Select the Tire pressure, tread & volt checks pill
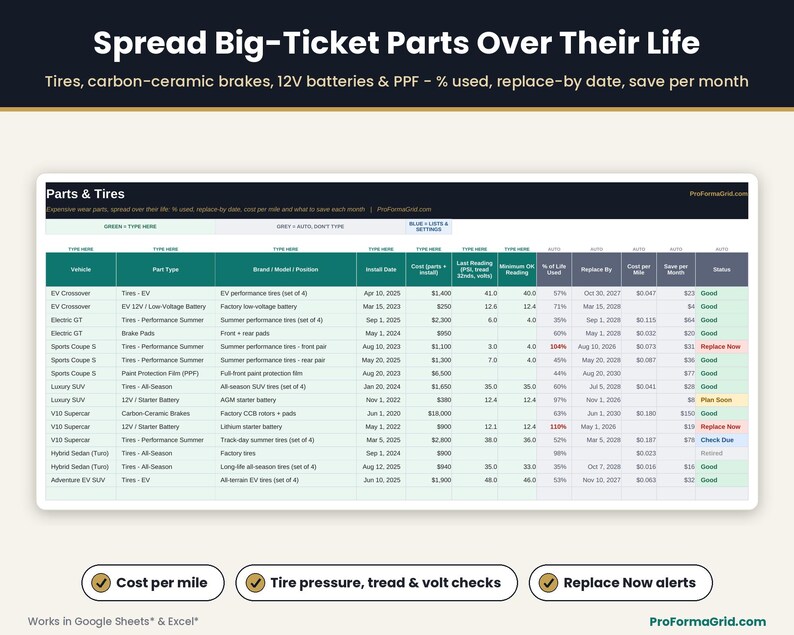 click(x=377, y=583)
